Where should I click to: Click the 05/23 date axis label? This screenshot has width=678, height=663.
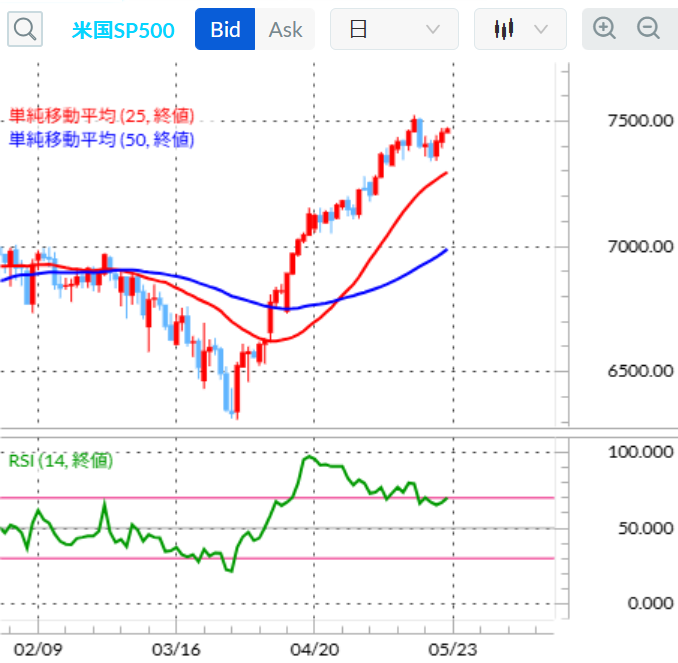(453, 649)
